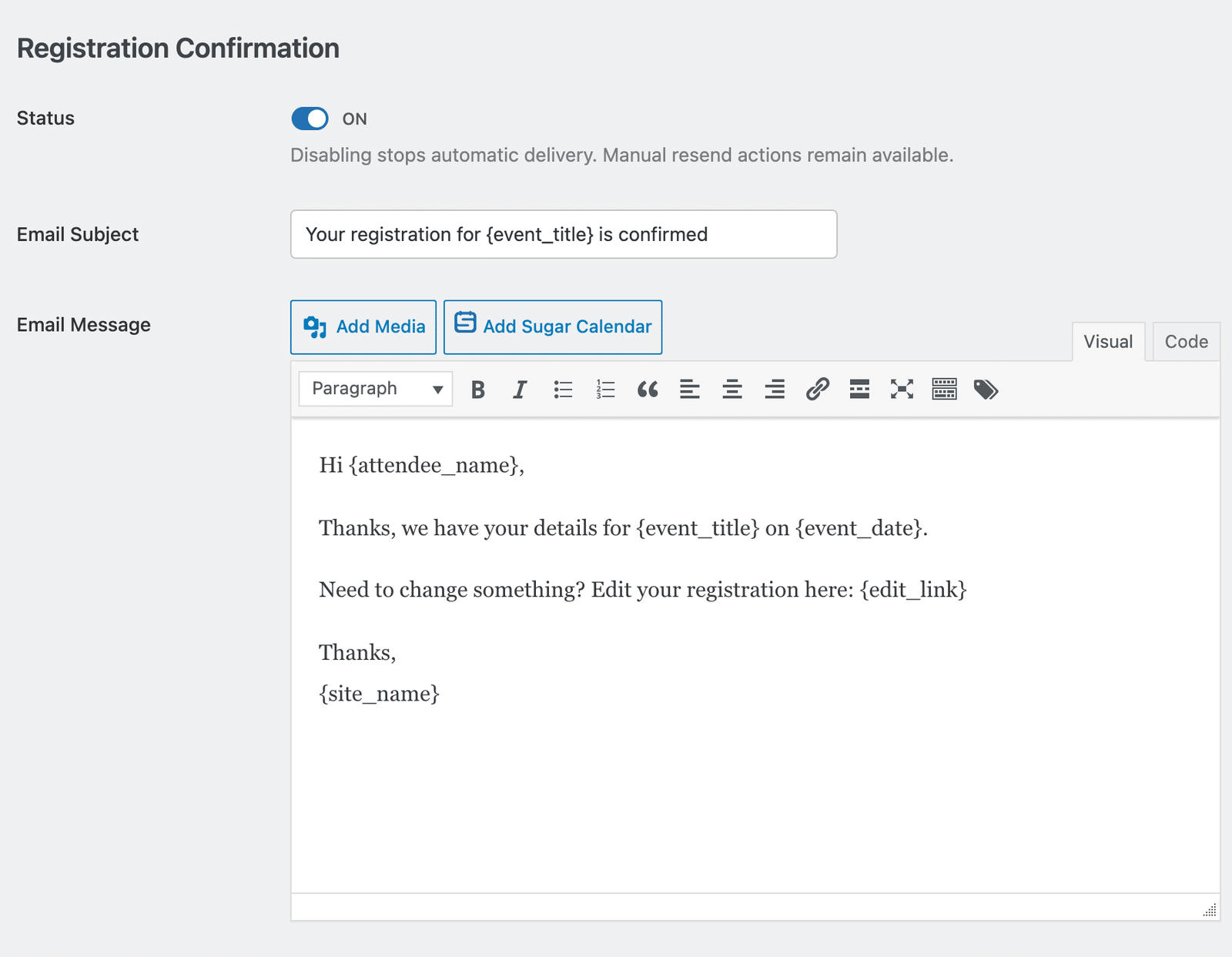Click the Status label

(45, 119)
